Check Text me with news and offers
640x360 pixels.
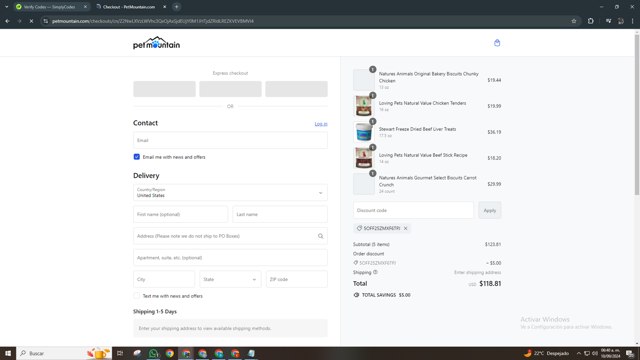137,296
